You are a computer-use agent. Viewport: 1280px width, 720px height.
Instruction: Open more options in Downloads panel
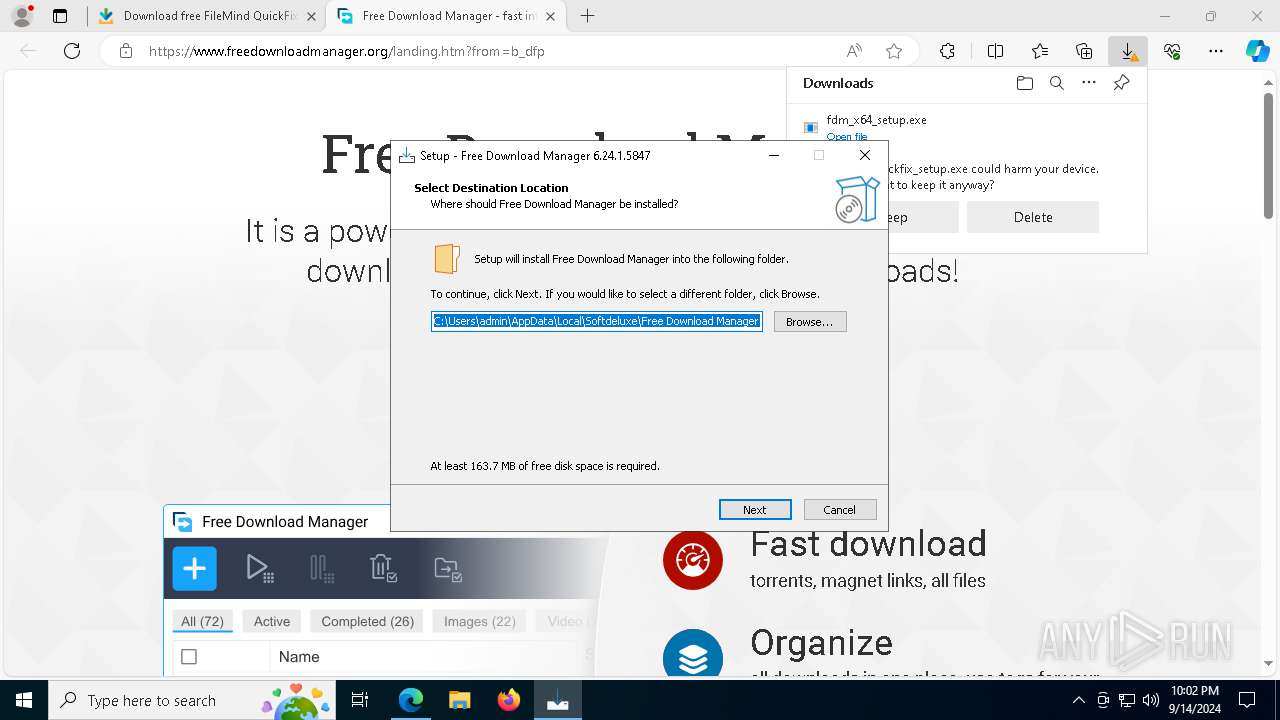[1089, 83]
